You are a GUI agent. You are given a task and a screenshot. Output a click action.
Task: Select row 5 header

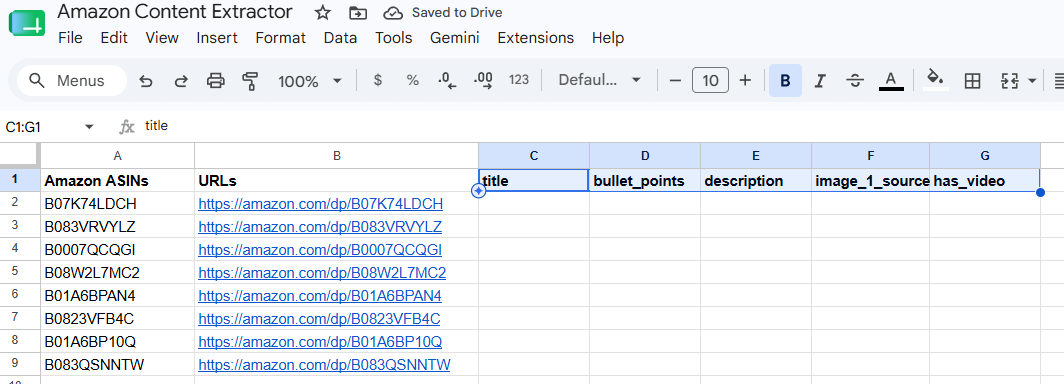point(20,273)
